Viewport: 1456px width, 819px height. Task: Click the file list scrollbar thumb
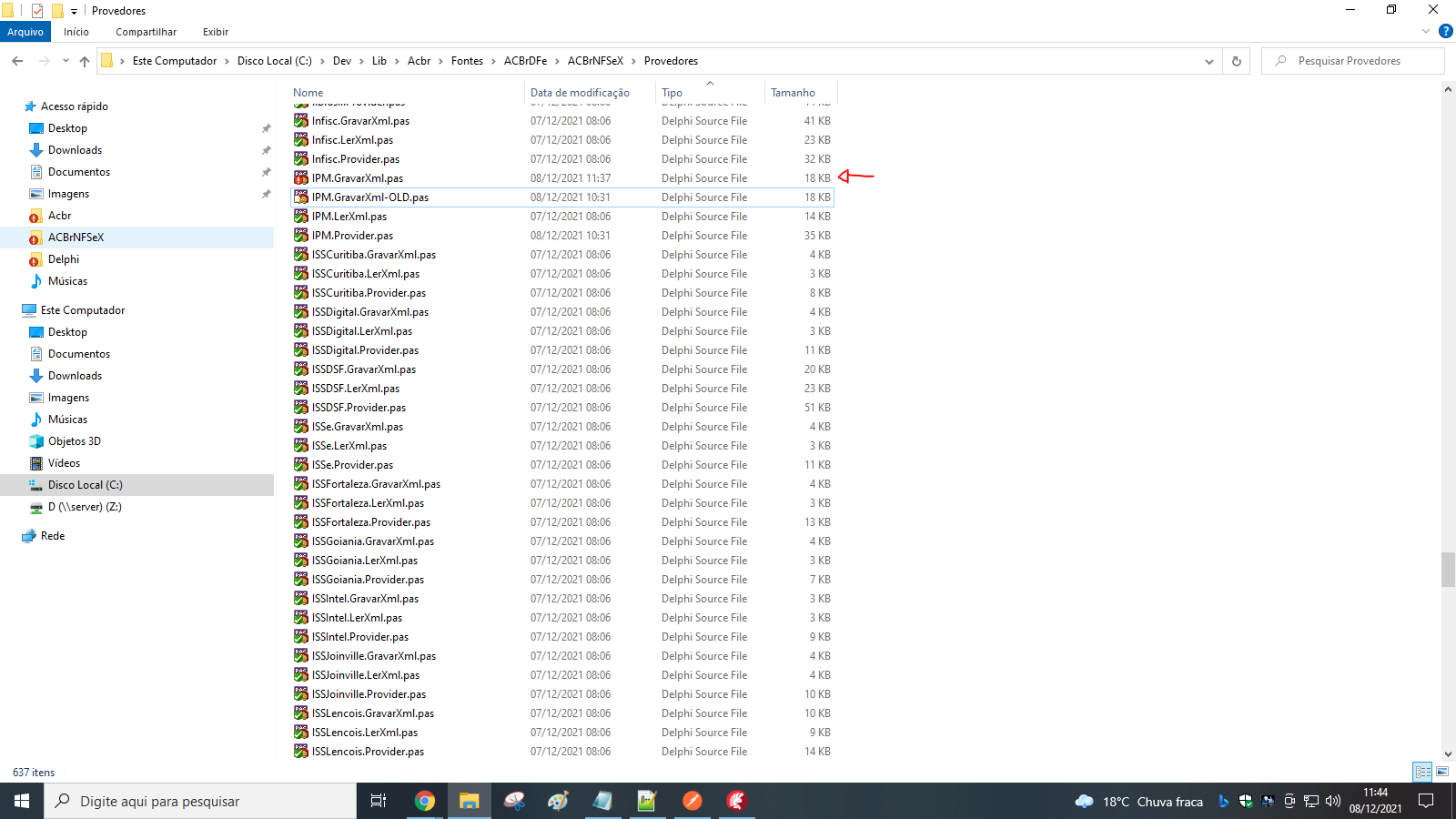pyautogui.click(x=1448, y=570)
